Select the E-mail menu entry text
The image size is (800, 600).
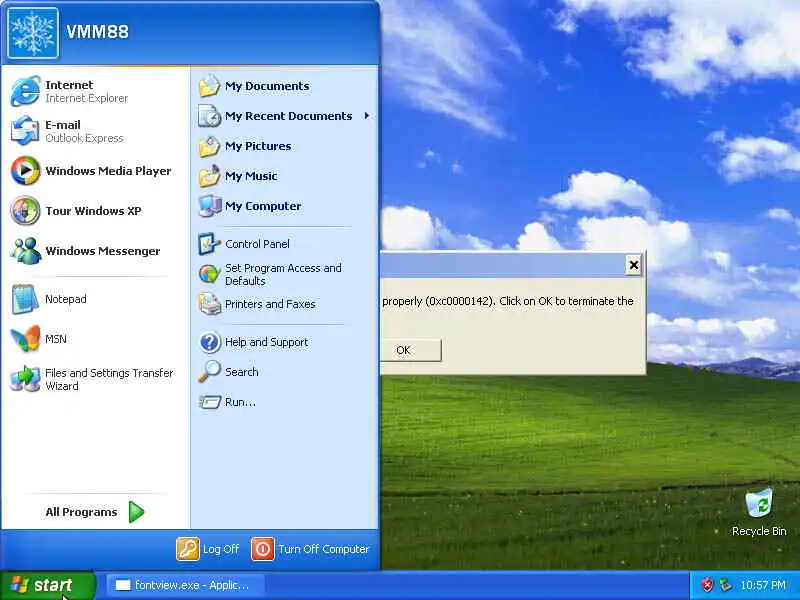coord(63,125)
